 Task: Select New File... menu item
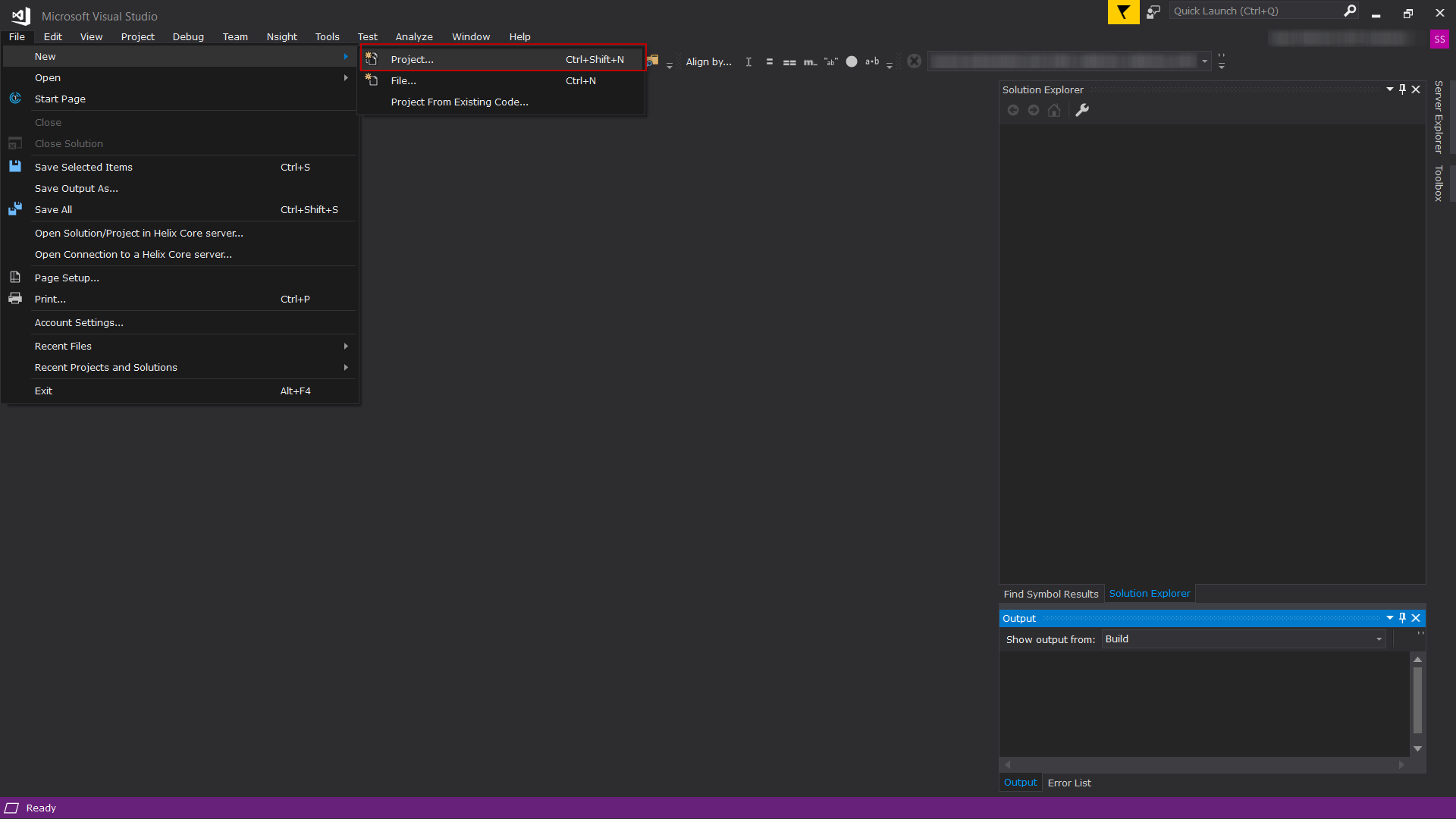503,80
